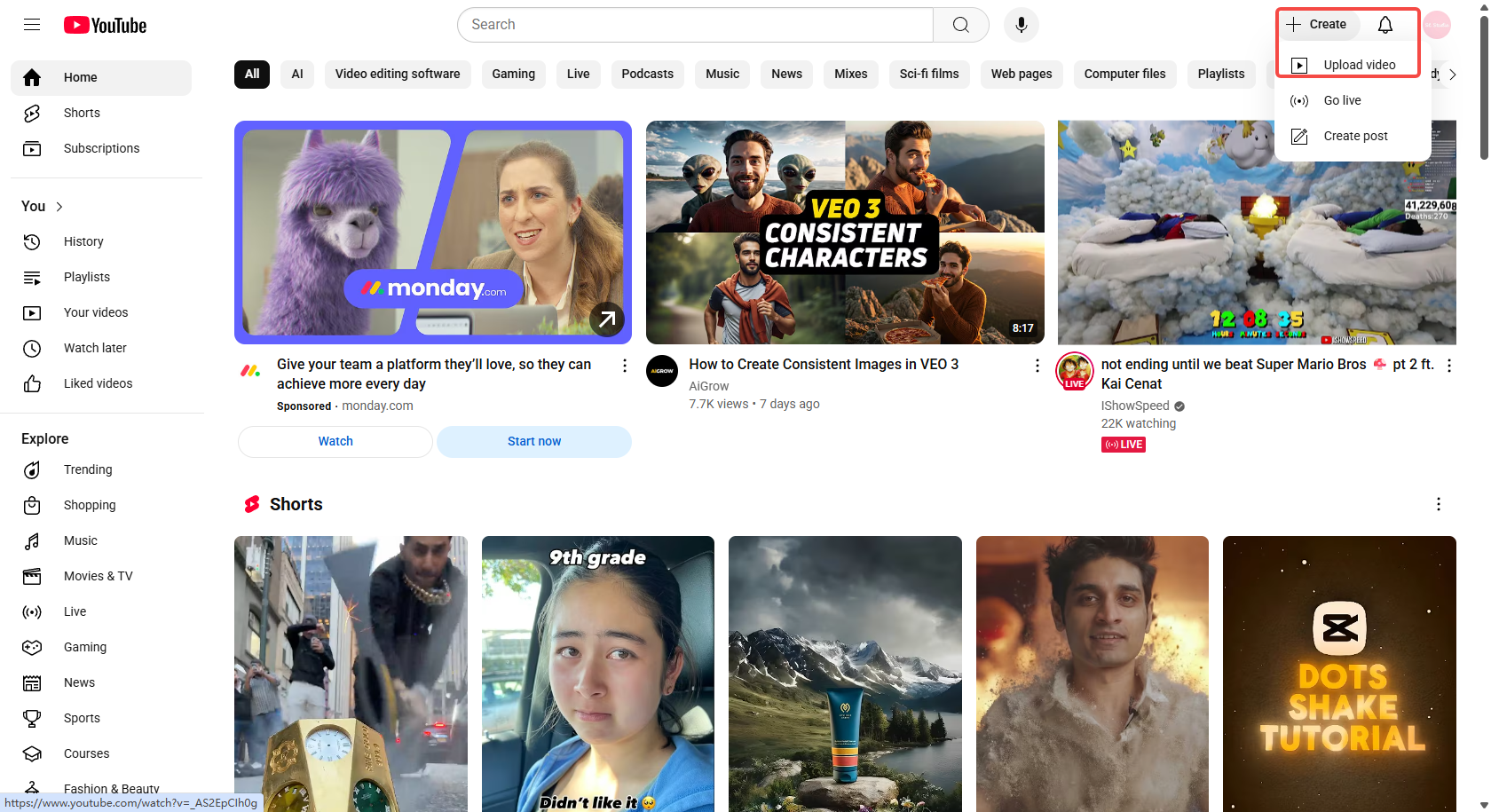The width and height of the screenshot is (1491, 812).
Task: Filter by News chip
Action: tap(787, 74)
